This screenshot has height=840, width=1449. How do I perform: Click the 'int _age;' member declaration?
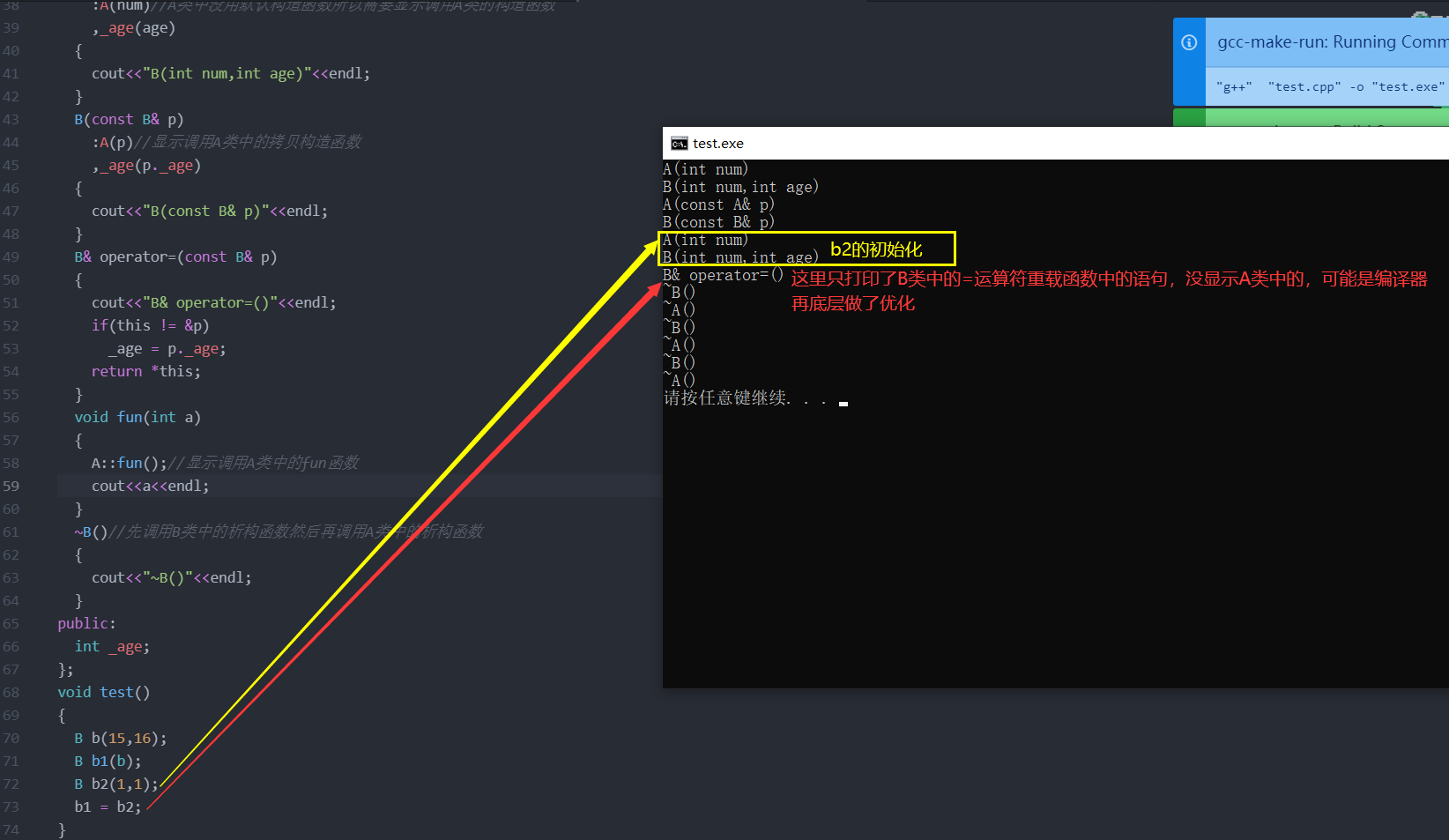click(112, 646)
